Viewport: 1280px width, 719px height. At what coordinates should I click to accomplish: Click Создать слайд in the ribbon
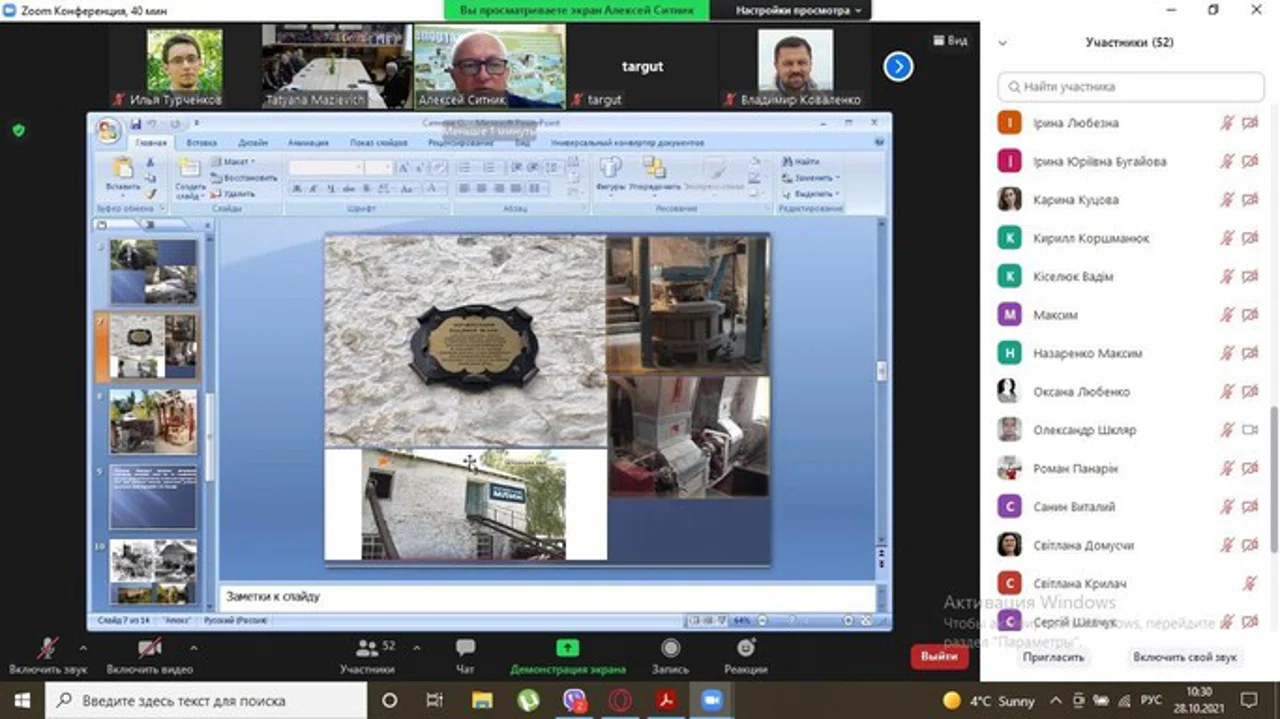(x=190, y=178)
